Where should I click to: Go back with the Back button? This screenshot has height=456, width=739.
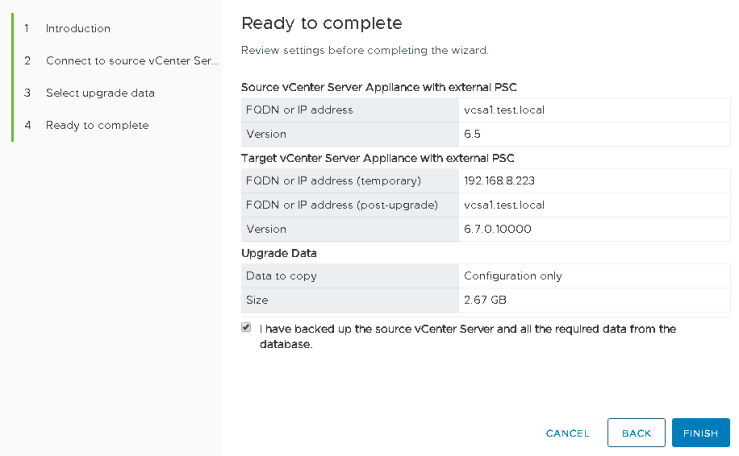(x=636, y=433)
